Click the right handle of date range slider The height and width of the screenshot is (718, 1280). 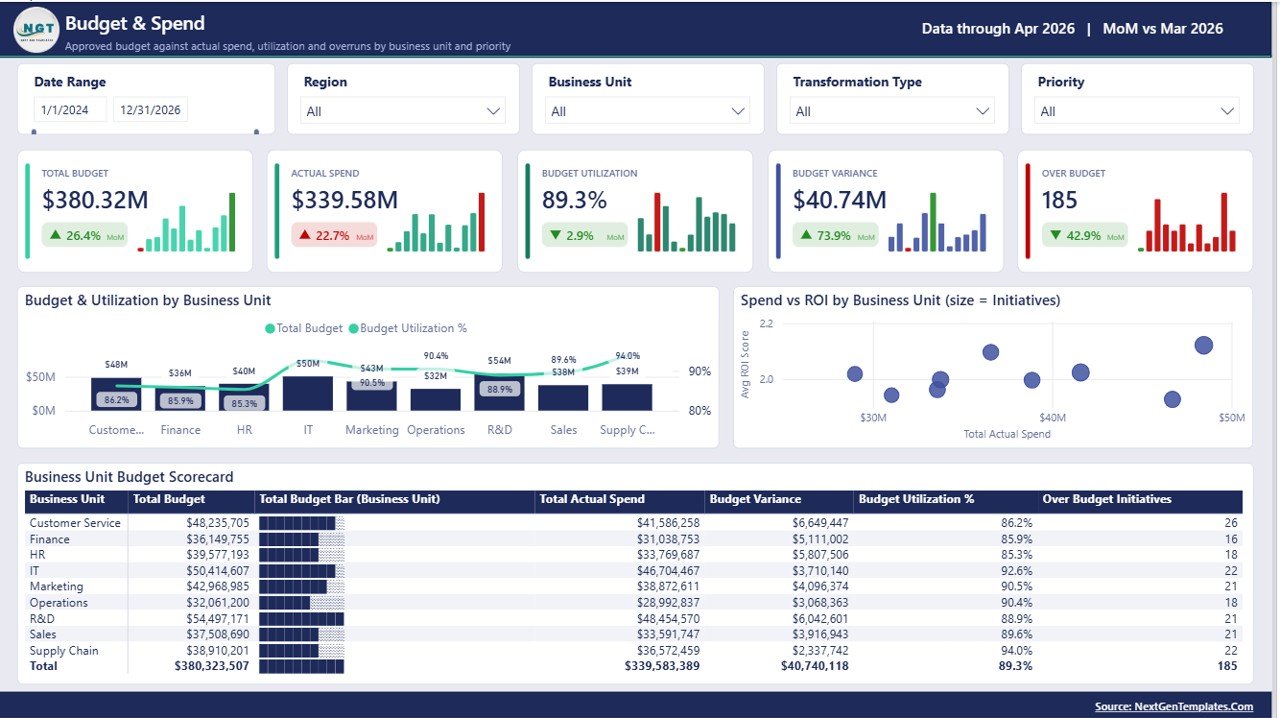click(256, 131)
